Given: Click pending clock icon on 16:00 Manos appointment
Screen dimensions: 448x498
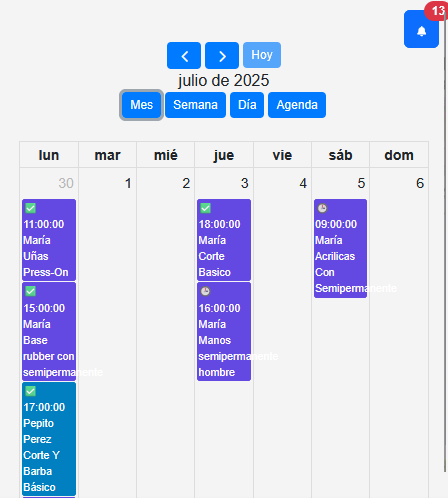Looking at the screenshot, I should point(205,291).
